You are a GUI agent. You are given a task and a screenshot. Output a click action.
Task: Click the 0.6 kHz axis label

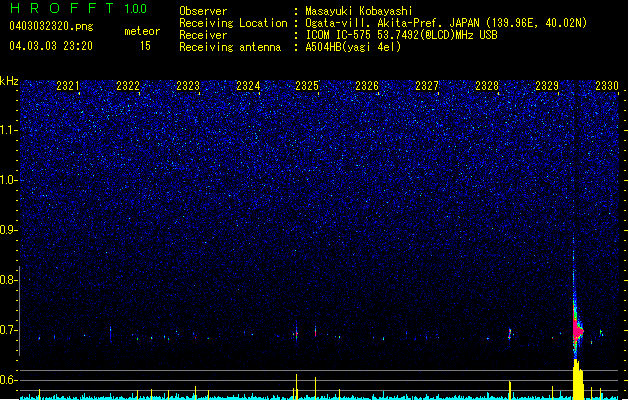tap(9, 380)
